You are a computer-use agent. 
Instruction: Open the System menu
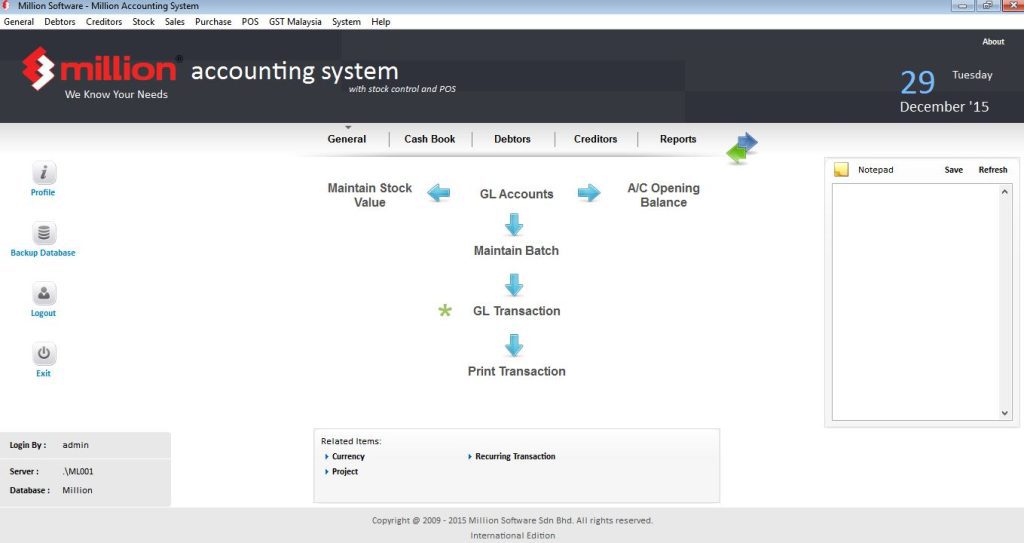pos(346,22)
